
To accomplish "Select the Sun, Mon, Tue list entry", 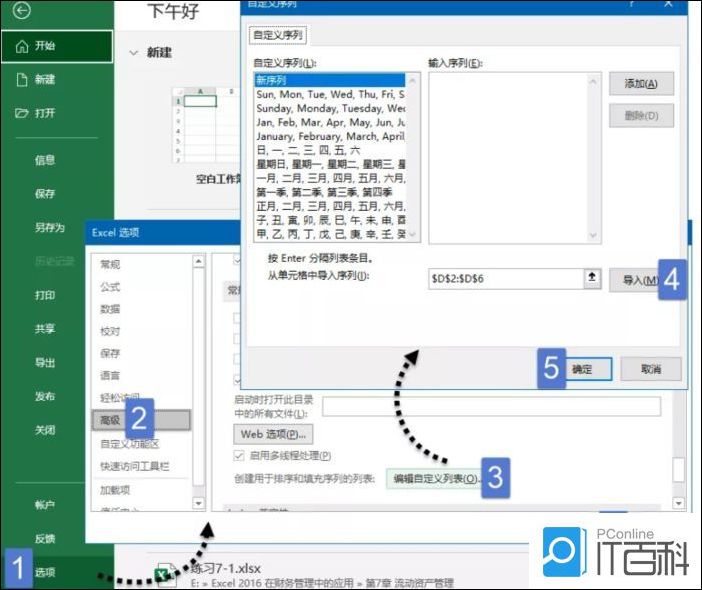I will coord(330,94).
